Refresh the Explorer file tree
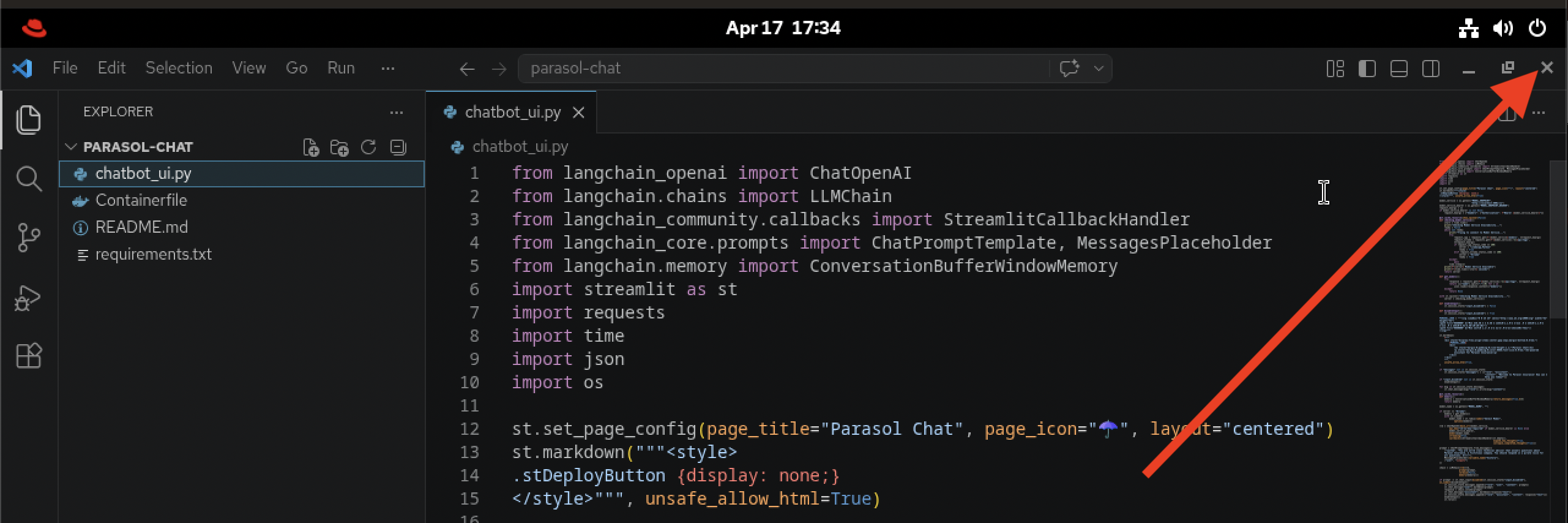The width and height of the screenshot is (1568, 523). [x=368, y=148]
